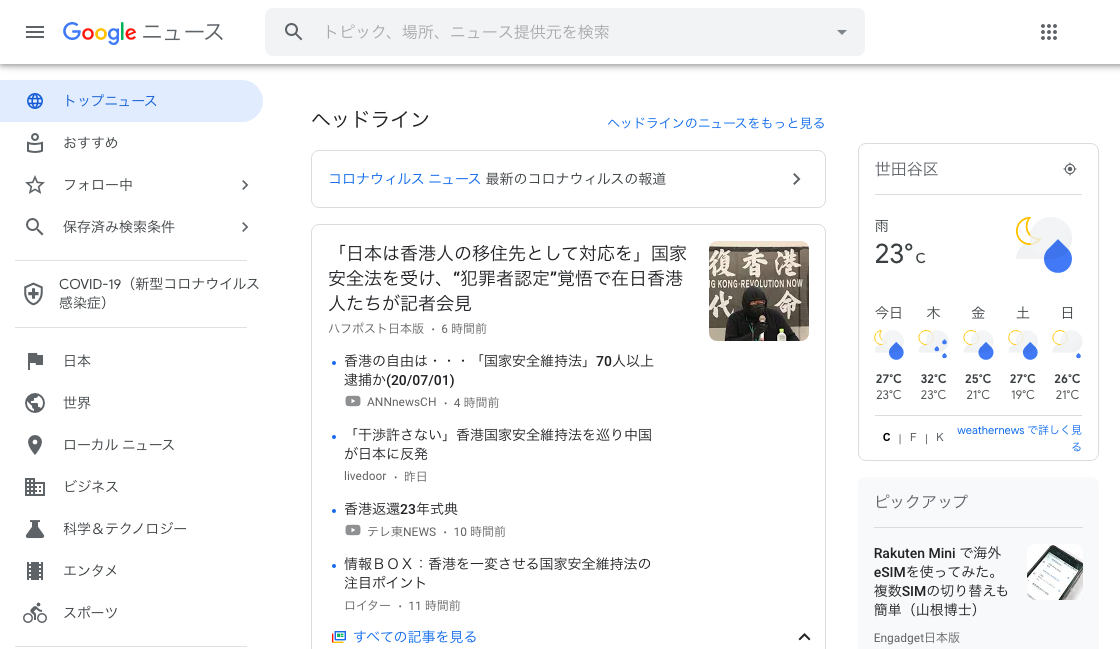Click the globe icon for トップニュース
Image resolution: width=1120 pixels, height=649 pixels.
tap(35, 101)
